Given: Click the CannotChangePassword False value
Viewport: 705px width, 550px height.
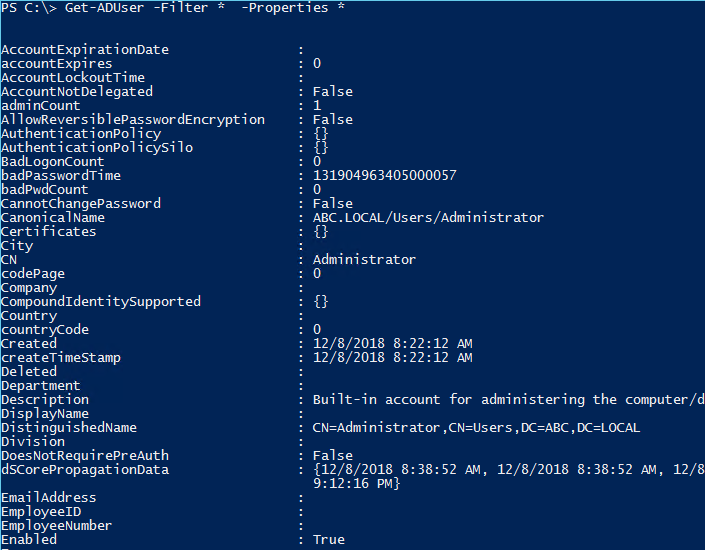Looking at the screenshot, I should click(x=333, y=203).
